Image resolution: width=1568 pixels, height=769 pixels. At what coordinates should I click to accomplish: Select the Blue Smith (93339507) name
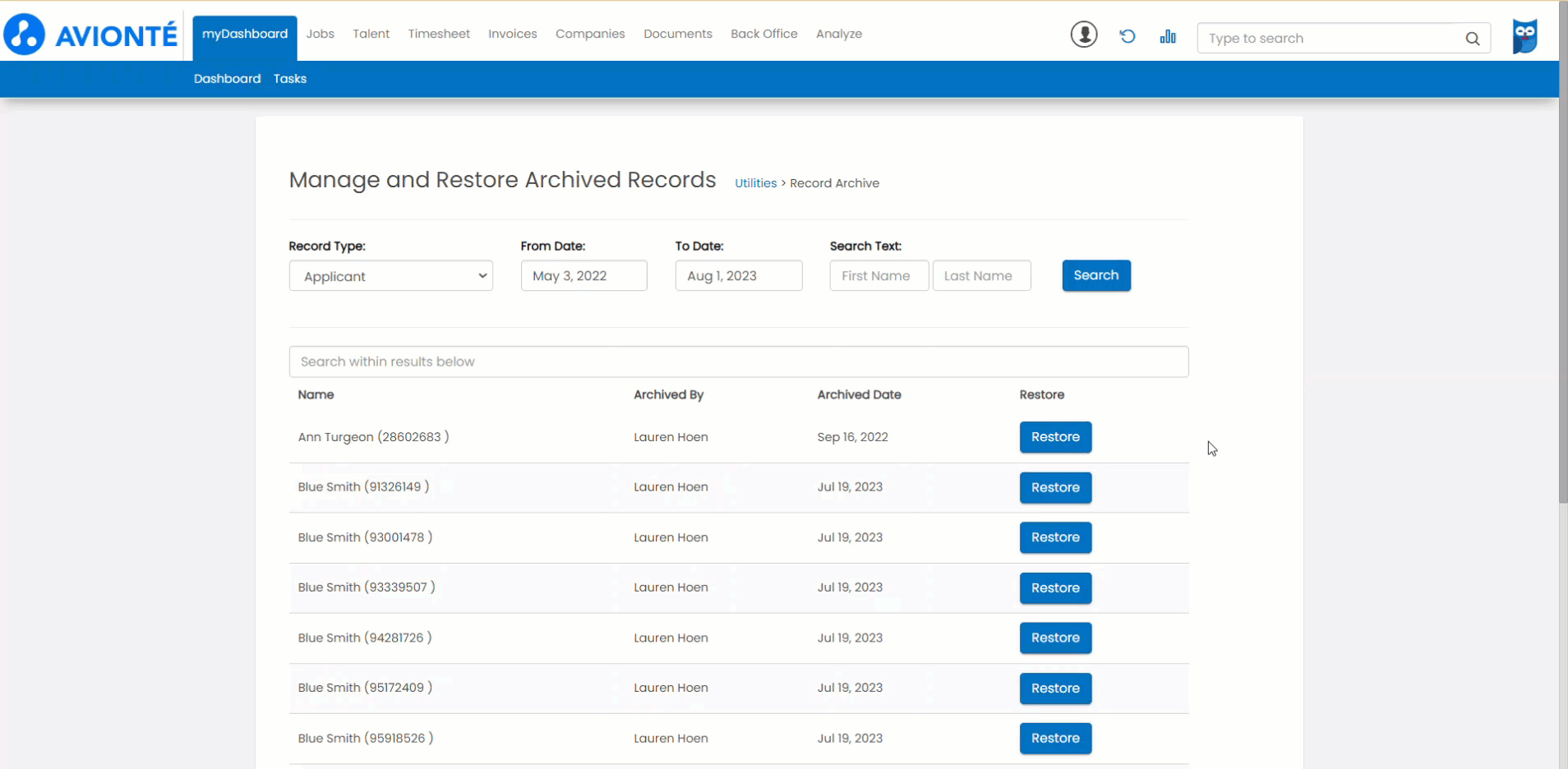point(367,587)
